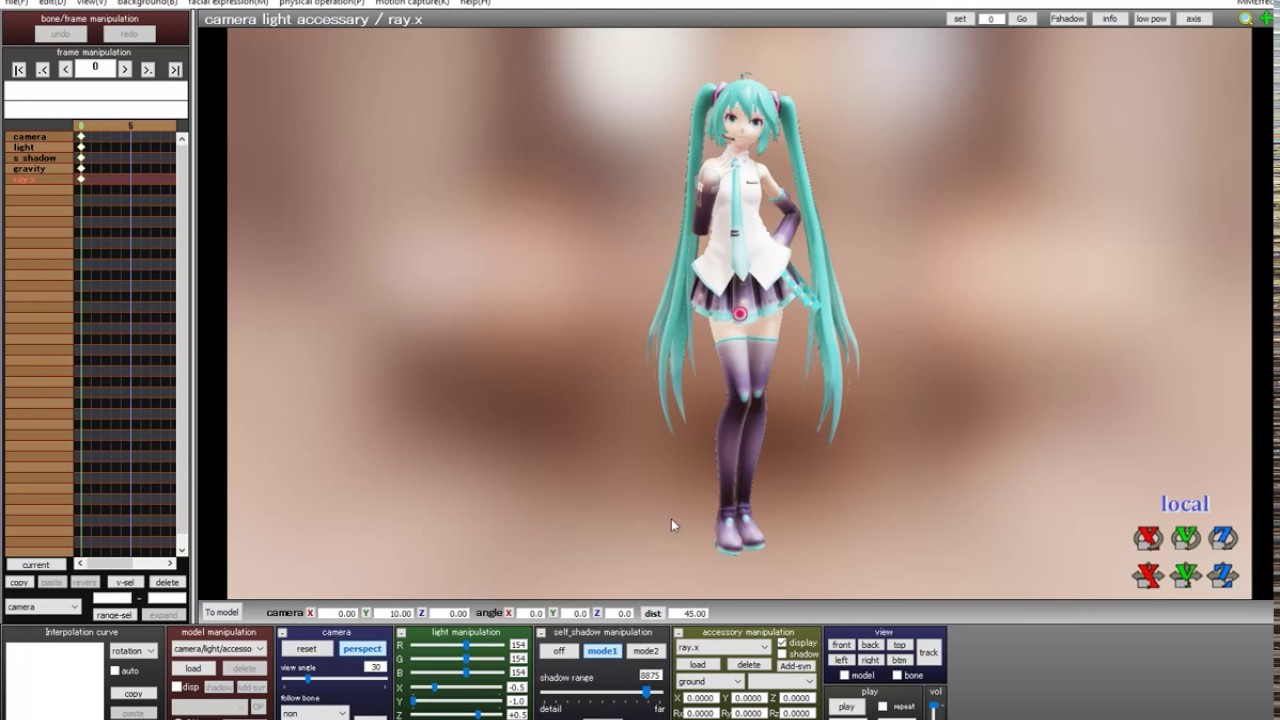Step back one frame (<) button
This screenshot has width=1280, height=720.
(x=65, y=69)
